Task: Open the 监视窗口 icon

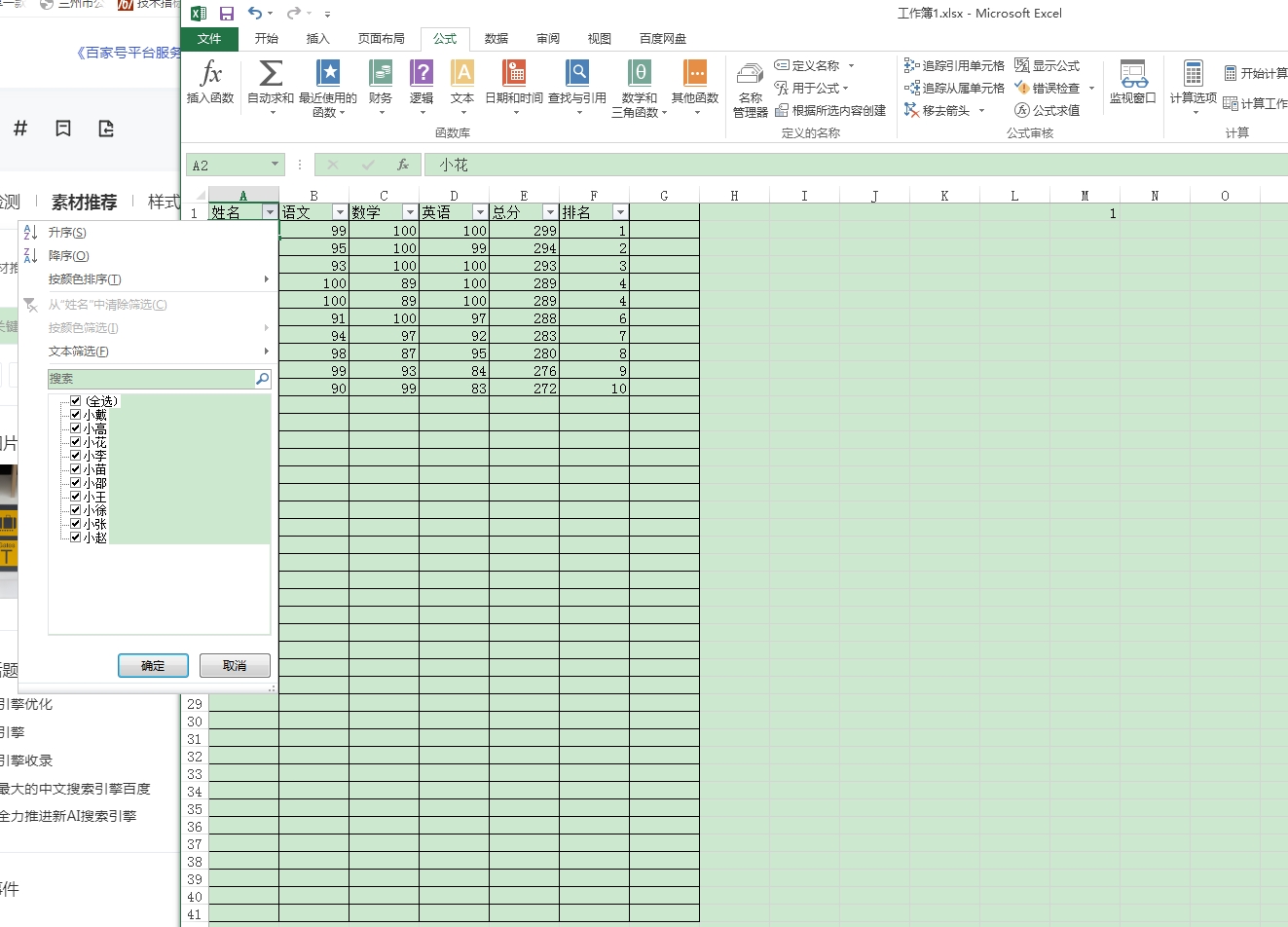Action: (1133, 74)
